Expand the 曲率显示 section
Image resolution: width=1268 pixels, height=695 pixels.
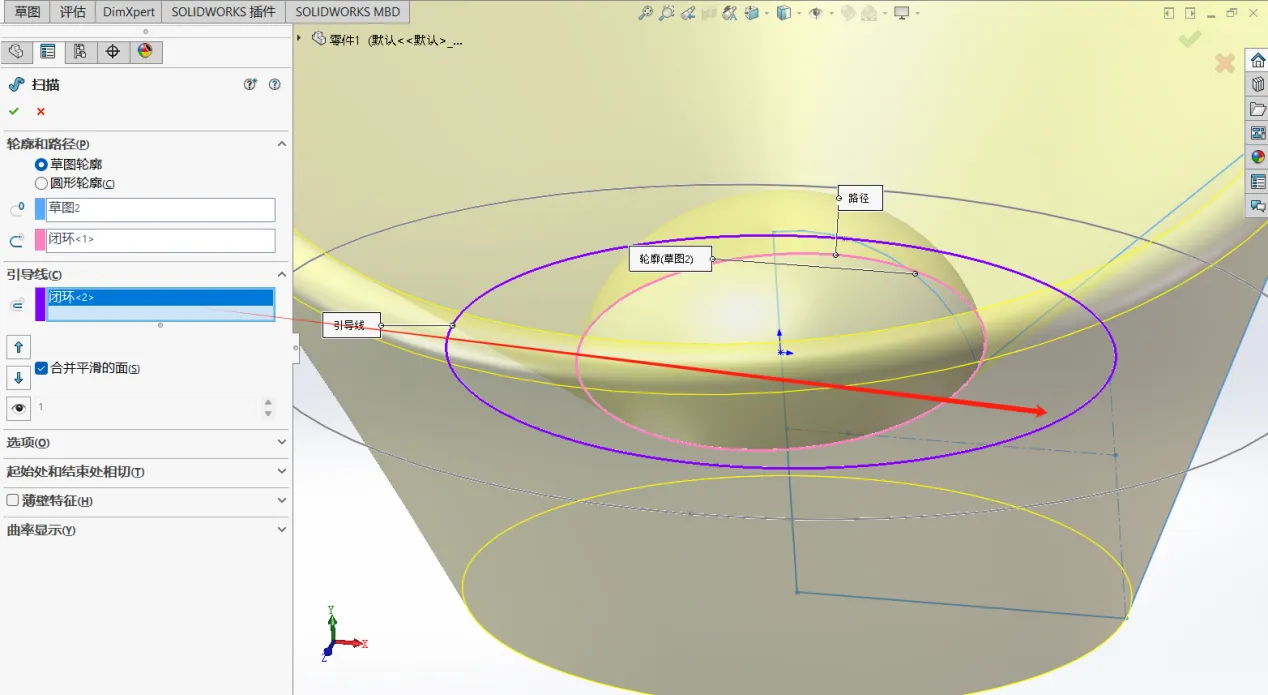pyautogui.click(x=281, y=529)
